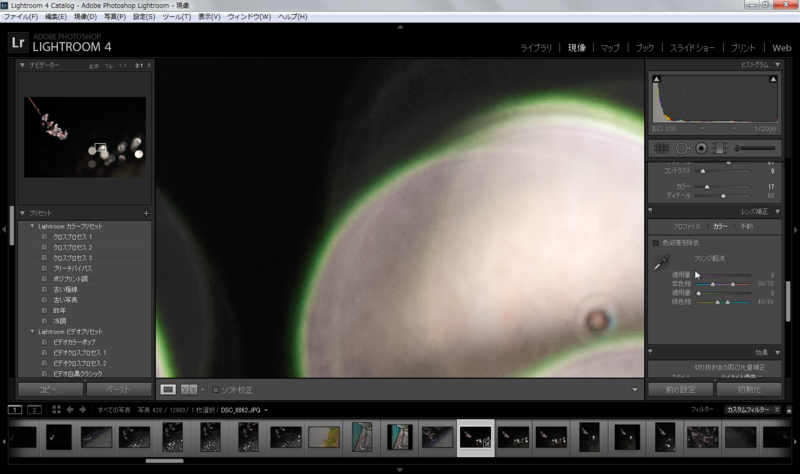800x474 pixels.
Task: Collapse the ヒストグラム panel
Action: (x=778, y=65)
